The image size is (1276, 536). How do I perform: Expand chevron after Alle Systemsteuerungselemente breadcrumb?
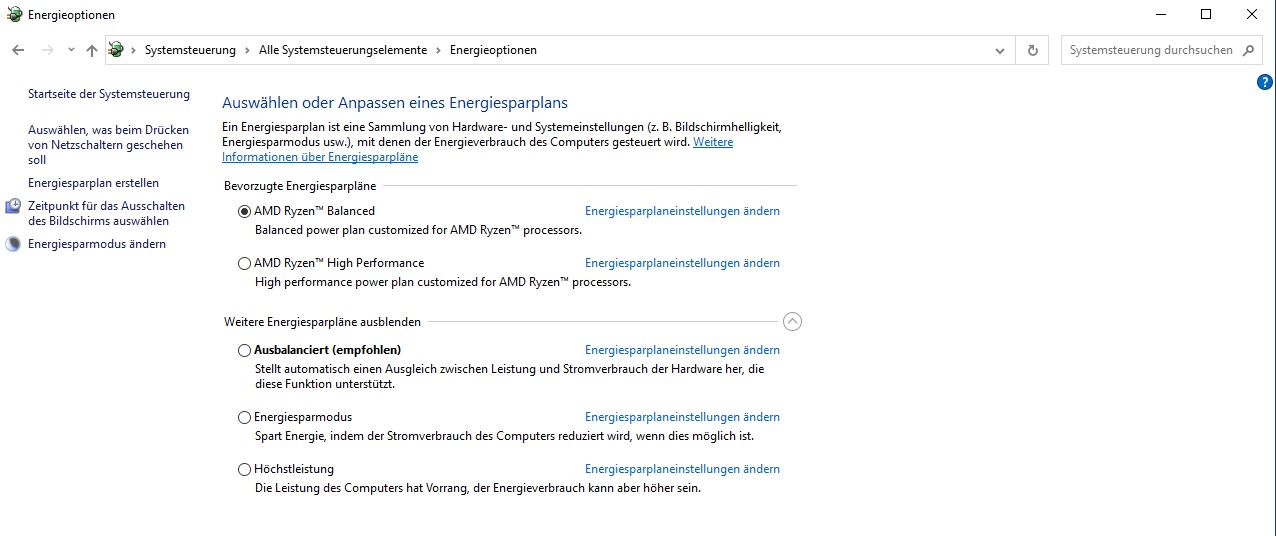pos(438,50)
